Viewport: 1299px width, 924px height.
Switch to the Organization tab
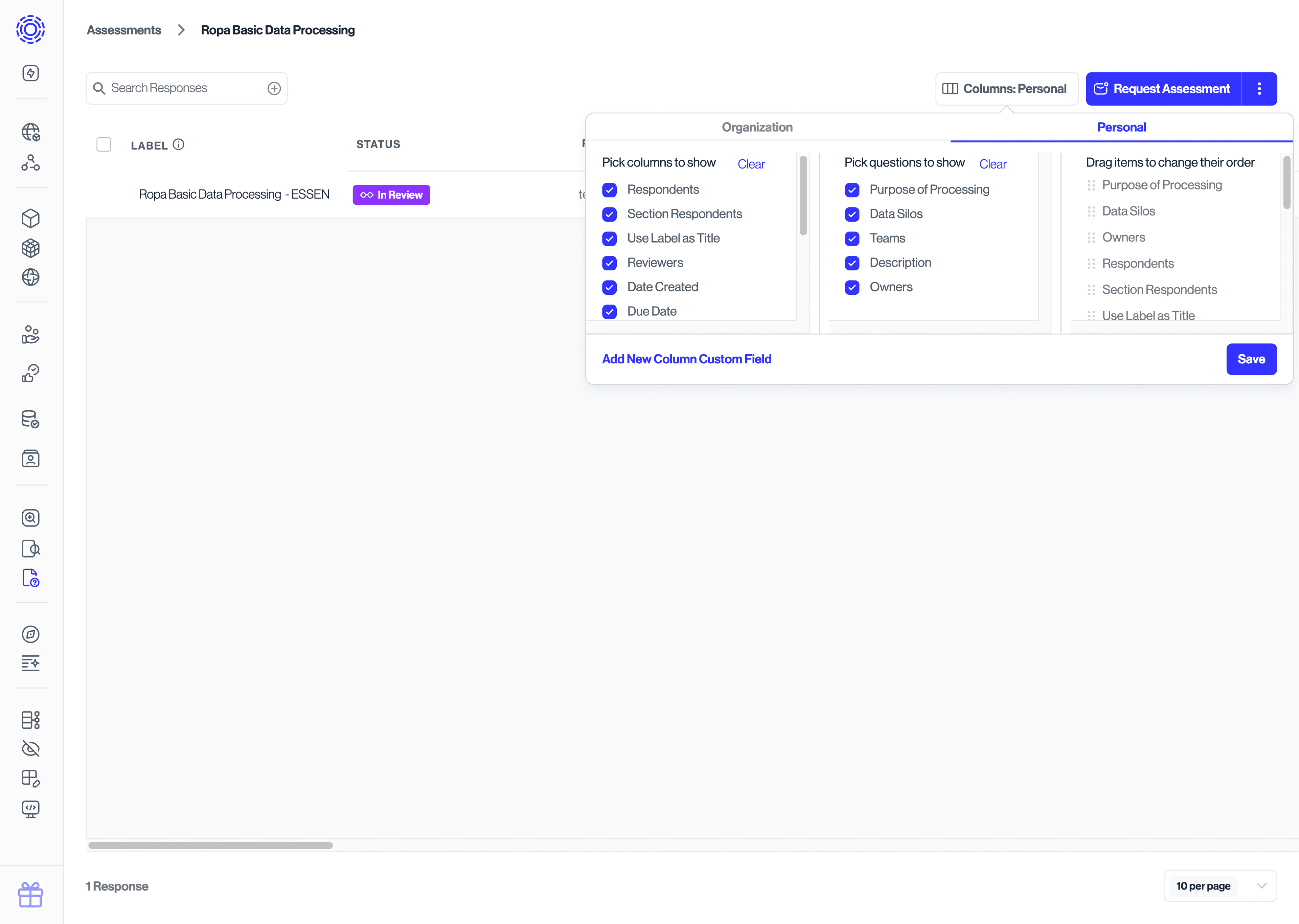click(x=757, y=127)
